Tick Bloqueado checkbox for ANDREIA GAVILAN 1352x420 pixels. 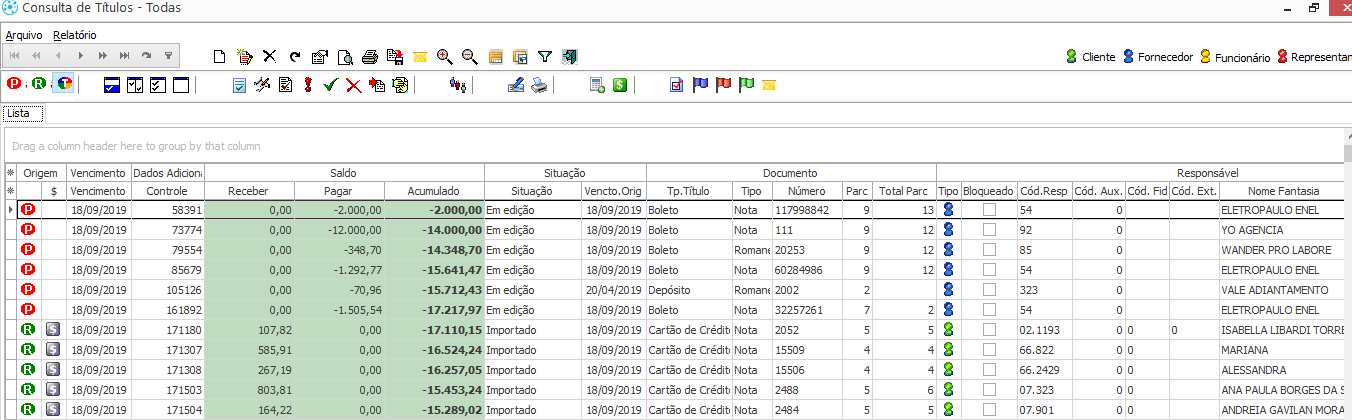pos(989,410)
